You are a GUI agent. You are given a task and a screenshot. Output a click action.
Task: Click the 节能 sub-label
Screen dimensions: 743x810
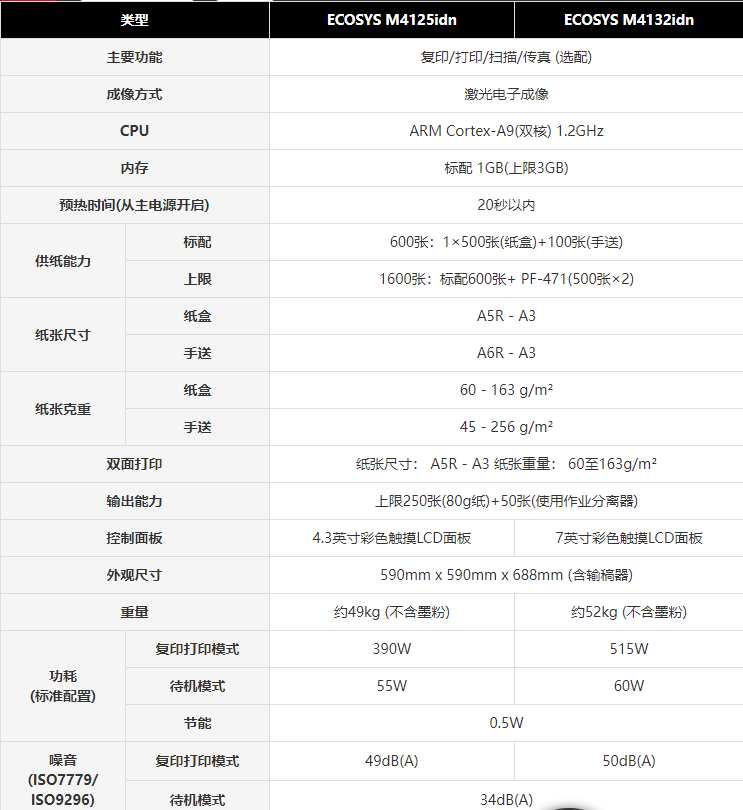pos(197,723)
